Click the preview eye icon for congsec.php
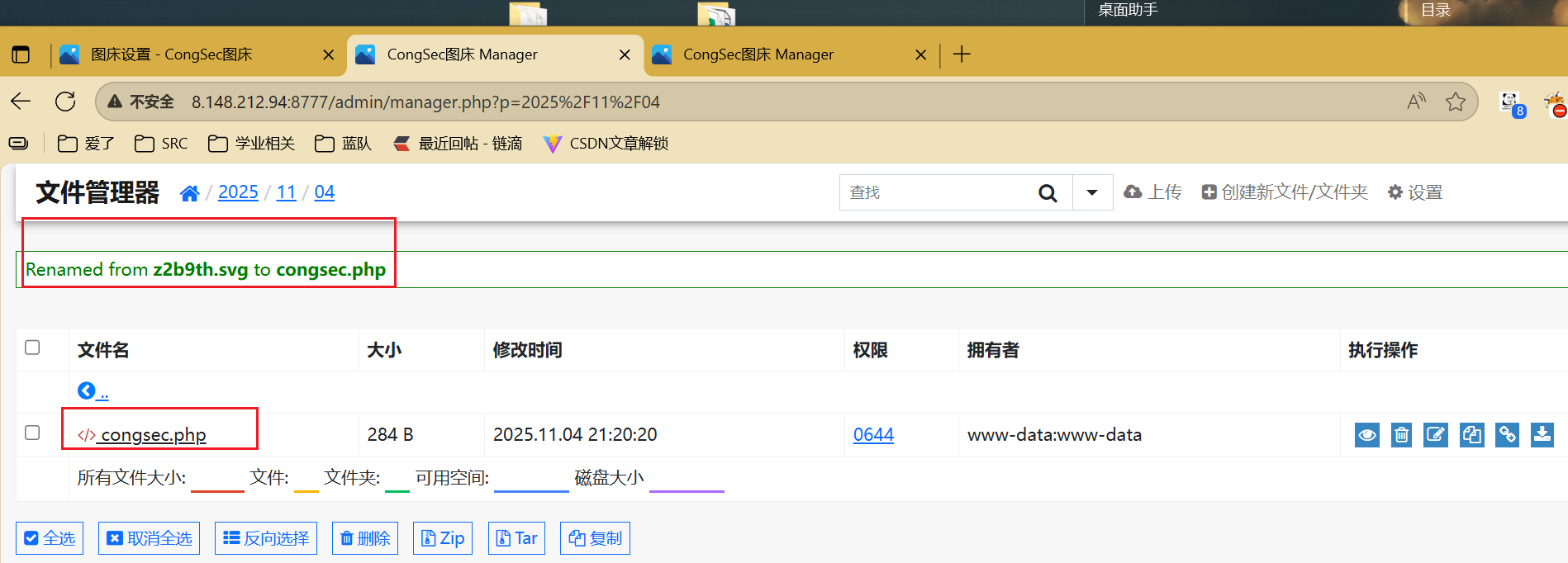The image size is (1568, 563). [x=1366, y=435]
